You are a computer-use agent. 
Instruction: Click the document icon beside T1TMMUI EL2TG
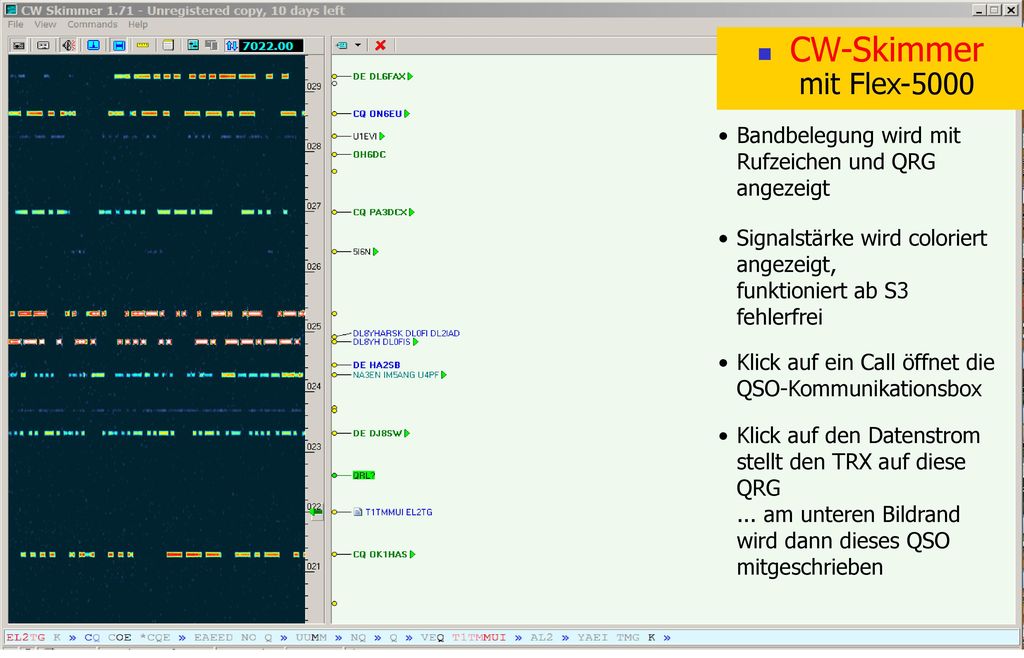pyautogui.click(x=358, y=512)
